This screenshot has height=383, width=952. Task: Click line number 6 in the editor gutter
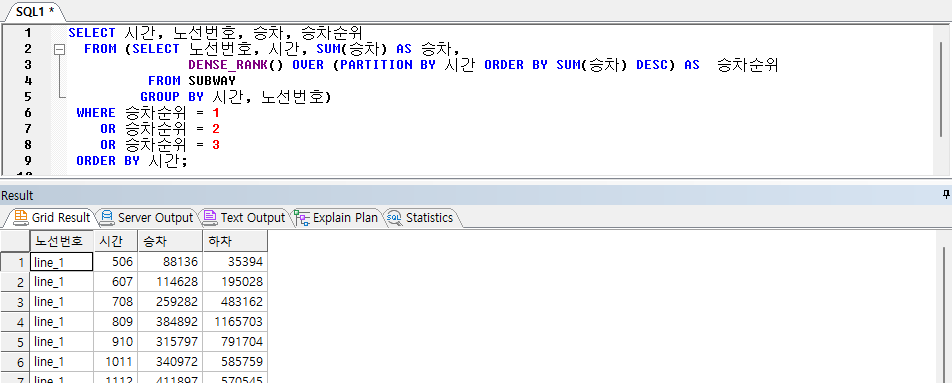tap(28, 113)
